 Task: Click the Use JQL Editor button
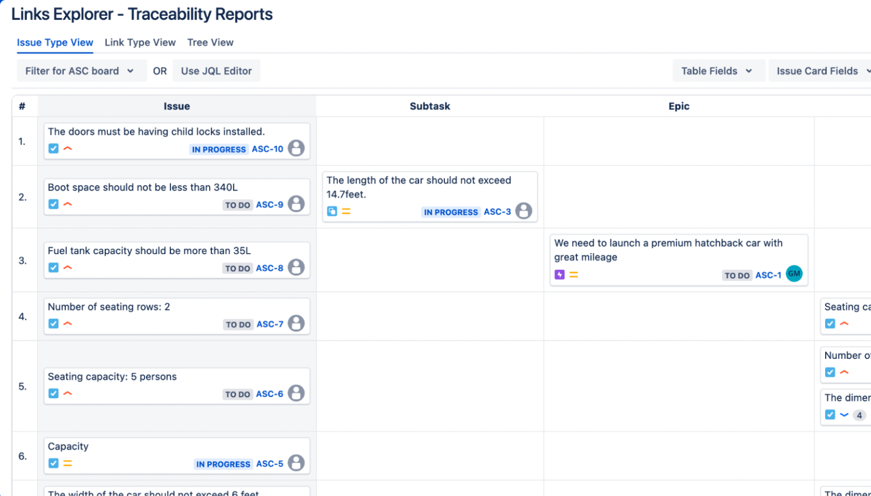point(216,71)
